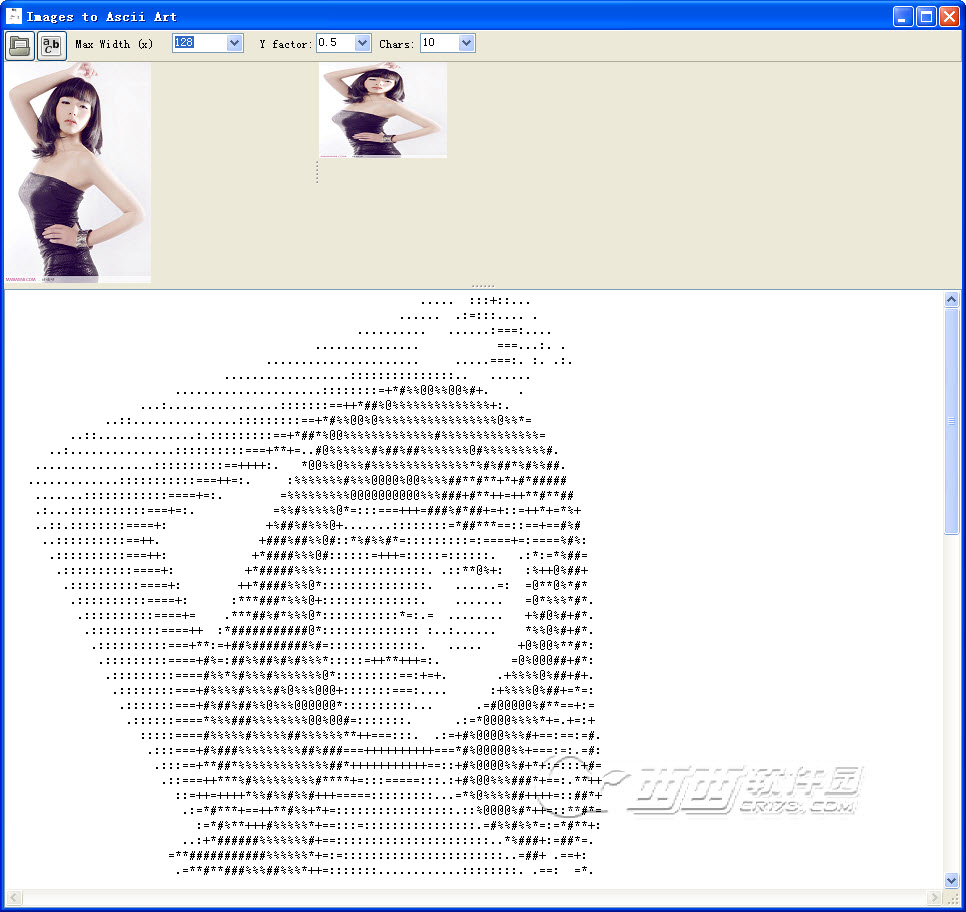This screenshot has width=966, height=912.
Task: Select the small resized image preview
Action: [x=383, y=110]
